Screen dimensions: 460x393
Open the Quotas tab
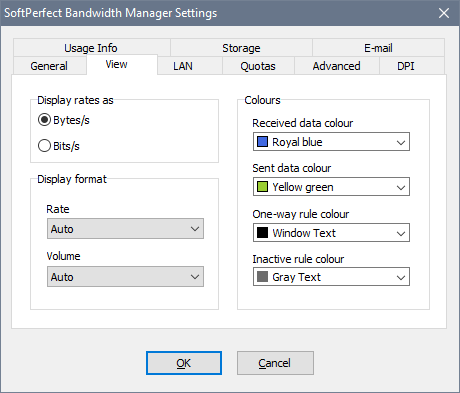tap(258, 66)
